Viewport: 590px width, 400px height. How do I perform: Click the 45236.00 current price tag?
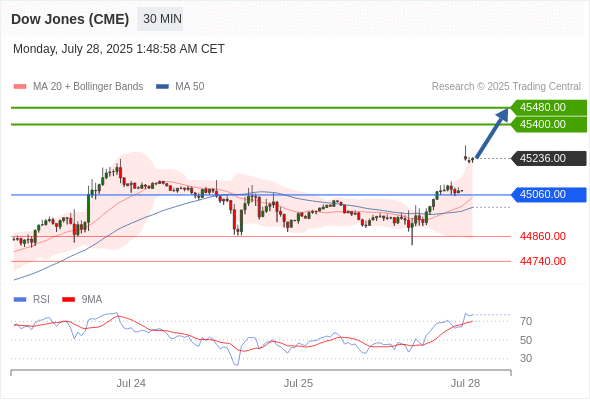548,158
